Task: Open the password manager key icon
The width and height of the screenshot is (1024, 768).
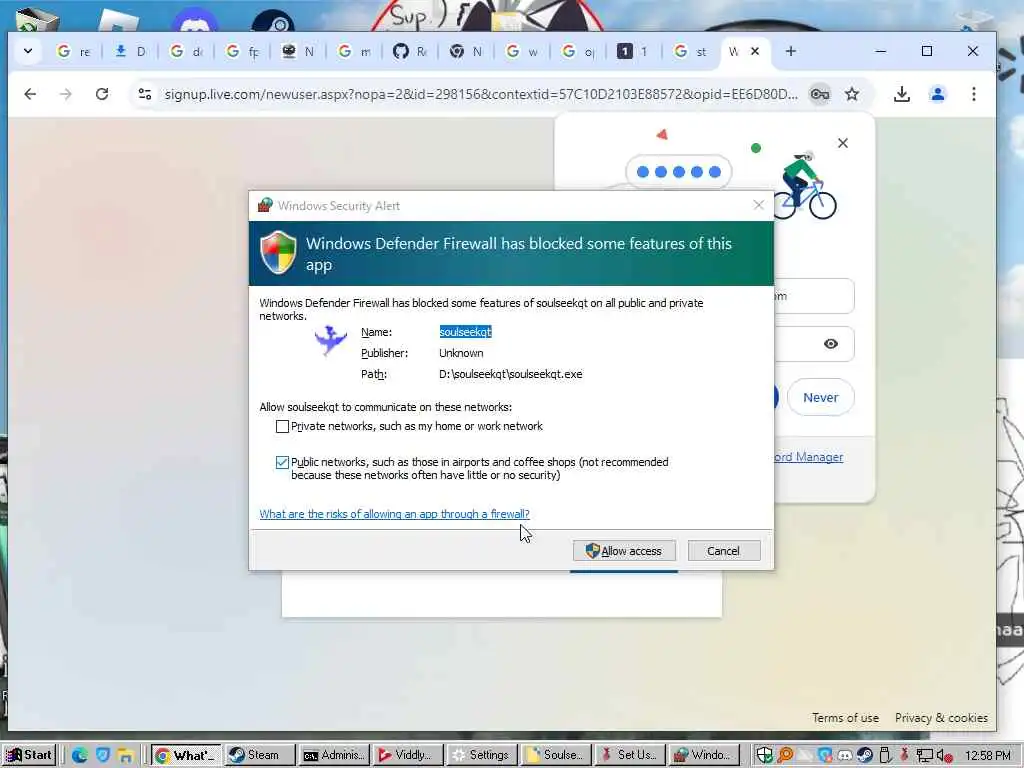Action: pos(820,94)
